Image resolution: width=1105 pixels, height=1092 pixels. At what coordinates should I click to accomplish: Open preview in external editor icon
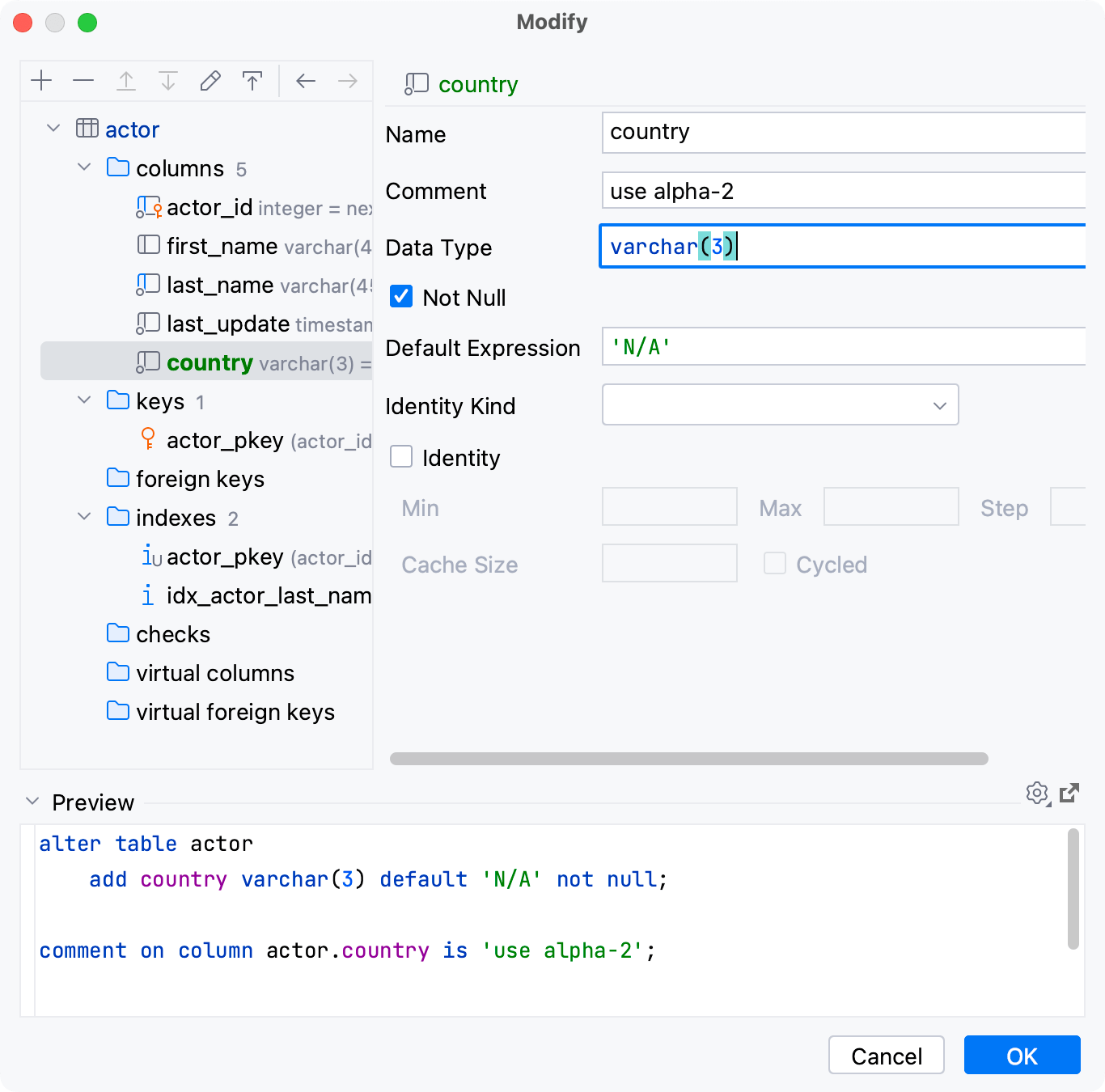[x=1069, y=793]
